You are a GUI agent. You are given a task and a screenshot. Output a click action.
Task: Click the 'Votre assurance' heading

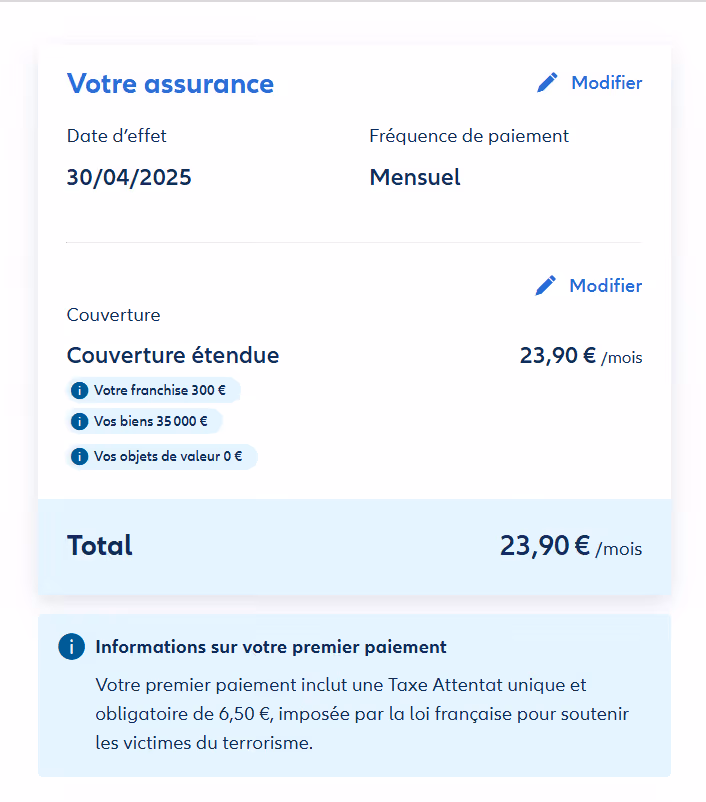pos(170,84)
